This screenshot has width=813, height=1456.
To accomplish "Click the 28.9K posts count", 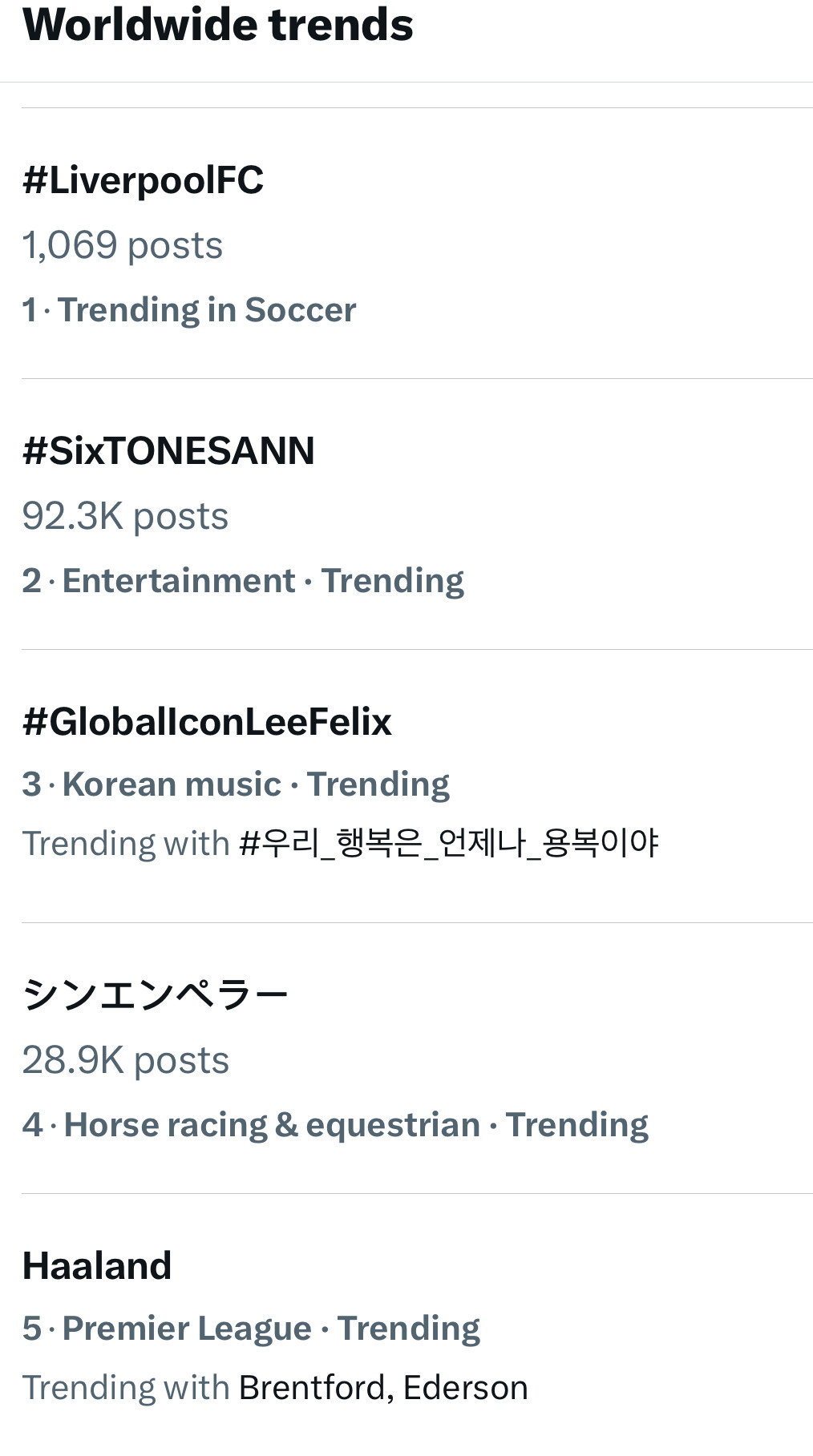I will [125, 1060].
